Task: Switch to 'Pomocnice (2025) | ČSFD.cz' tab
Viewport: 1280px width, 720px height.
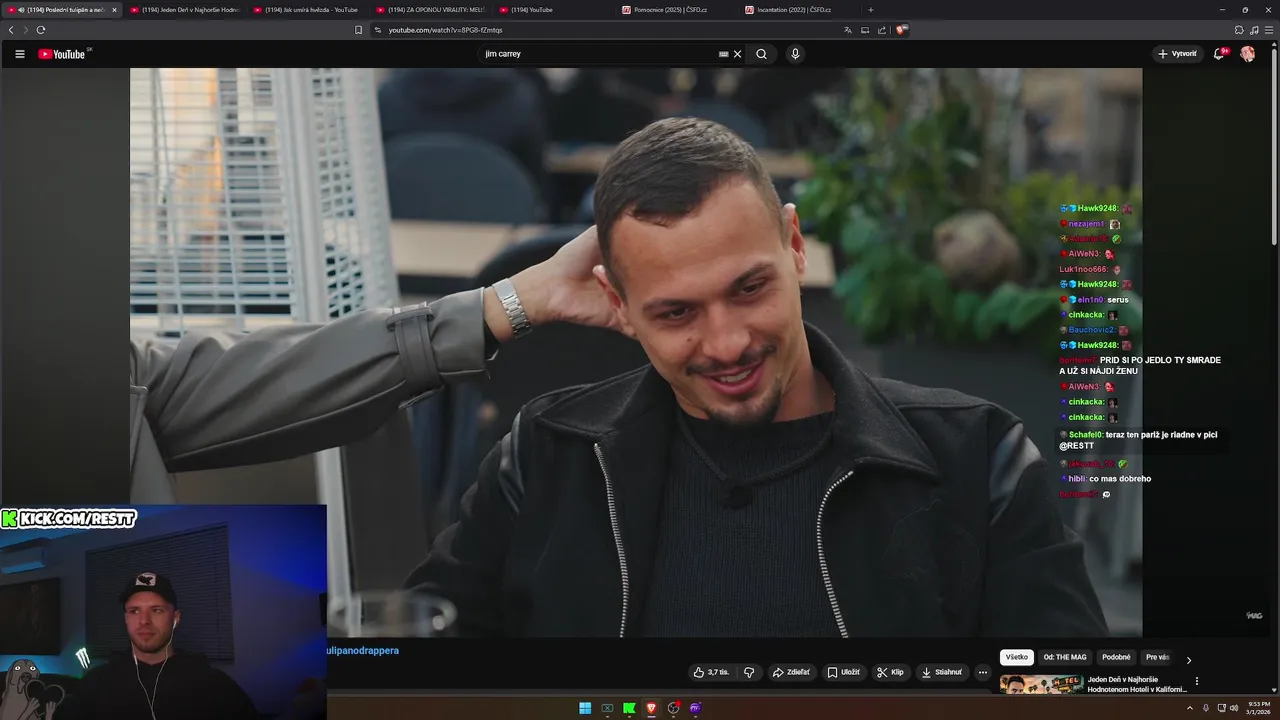Action: (x=676, y=10)
